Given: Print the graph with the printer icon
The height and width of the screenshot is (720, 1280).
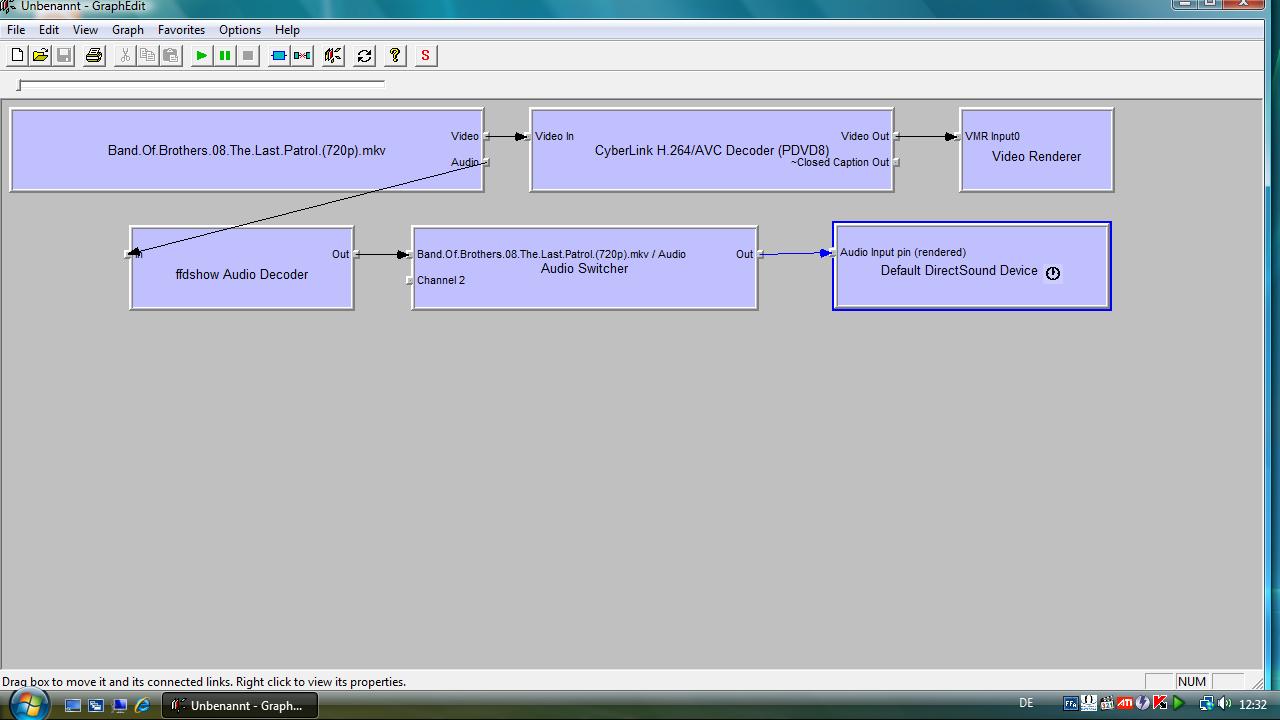Looking at the screenshot, I should click(x=94, y=56).
